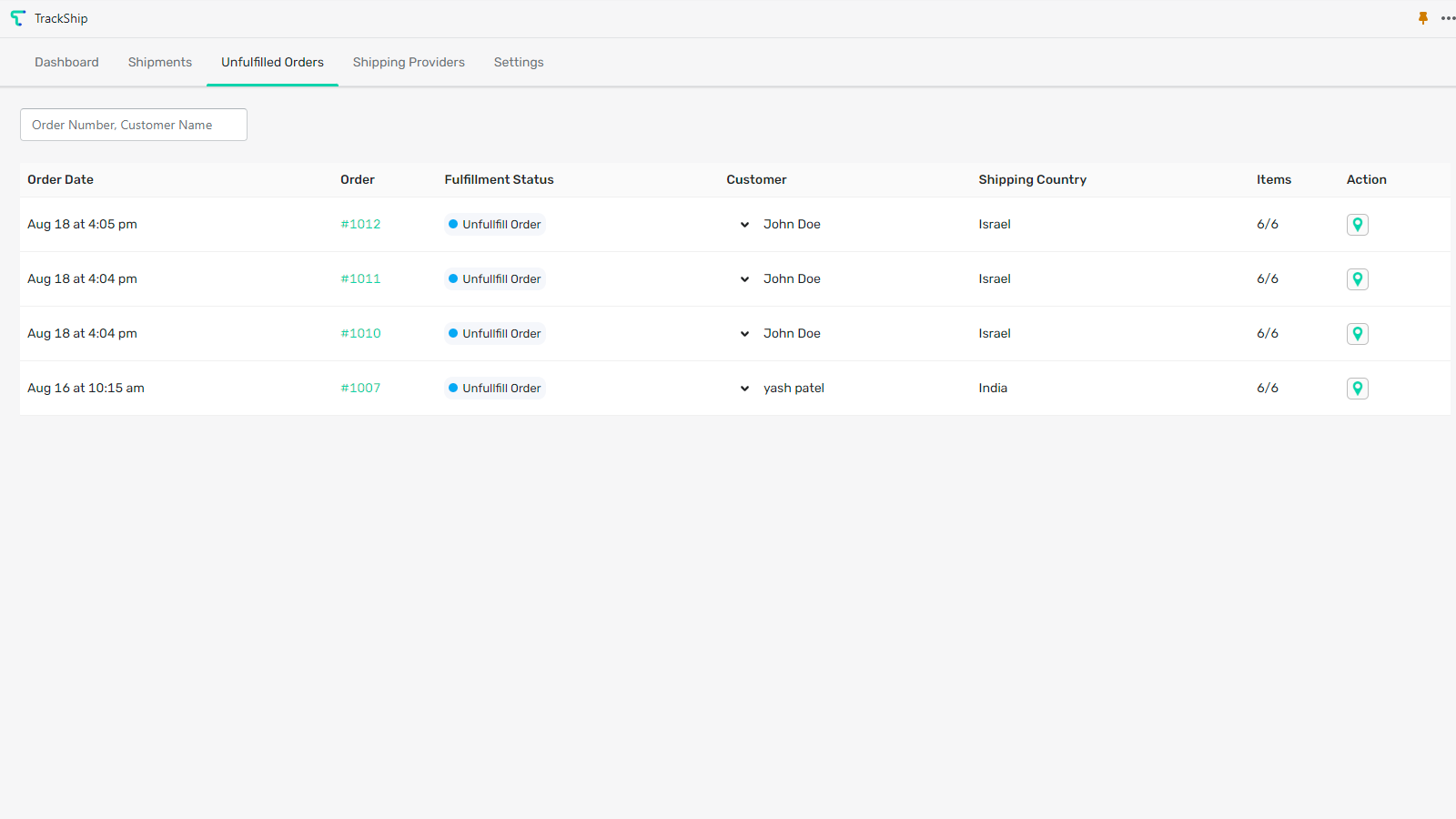
Task: Click the tracking pin icon for order #1010
Action: [x=1357, y=334]
